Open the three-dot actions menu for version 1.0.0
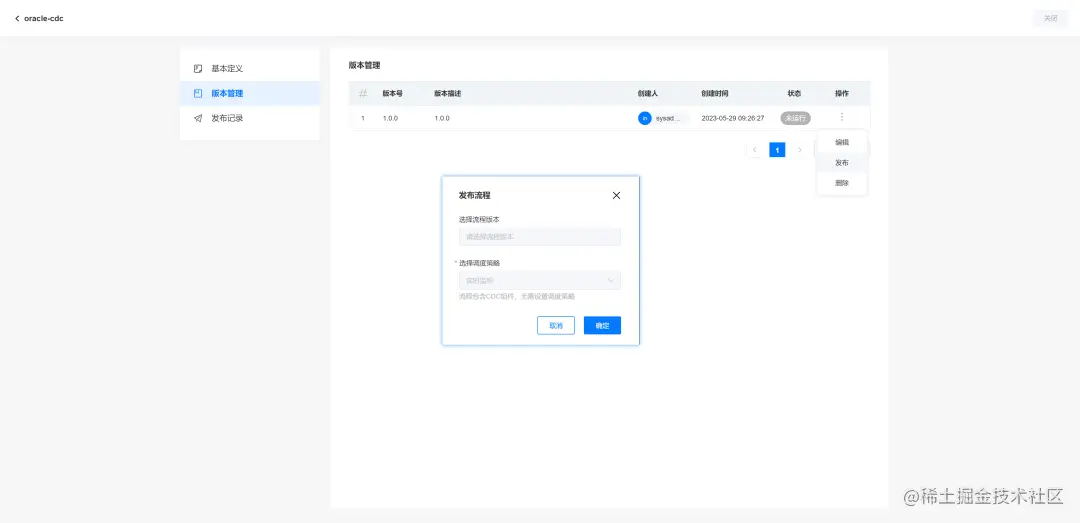 [x=842, y=118]
